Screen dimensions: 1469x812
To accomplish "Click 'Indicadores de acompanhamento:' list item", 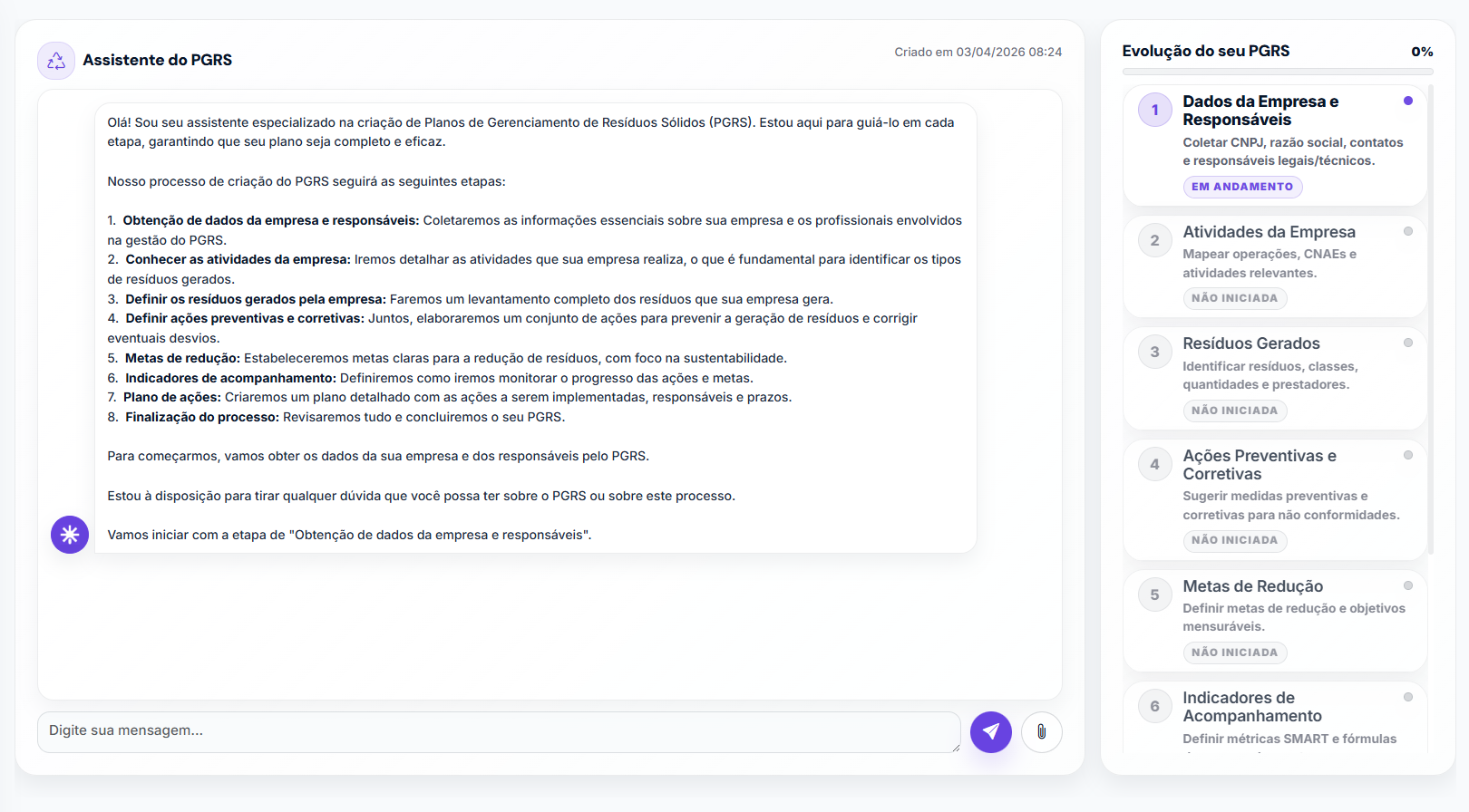I will (x=230, y=378).
